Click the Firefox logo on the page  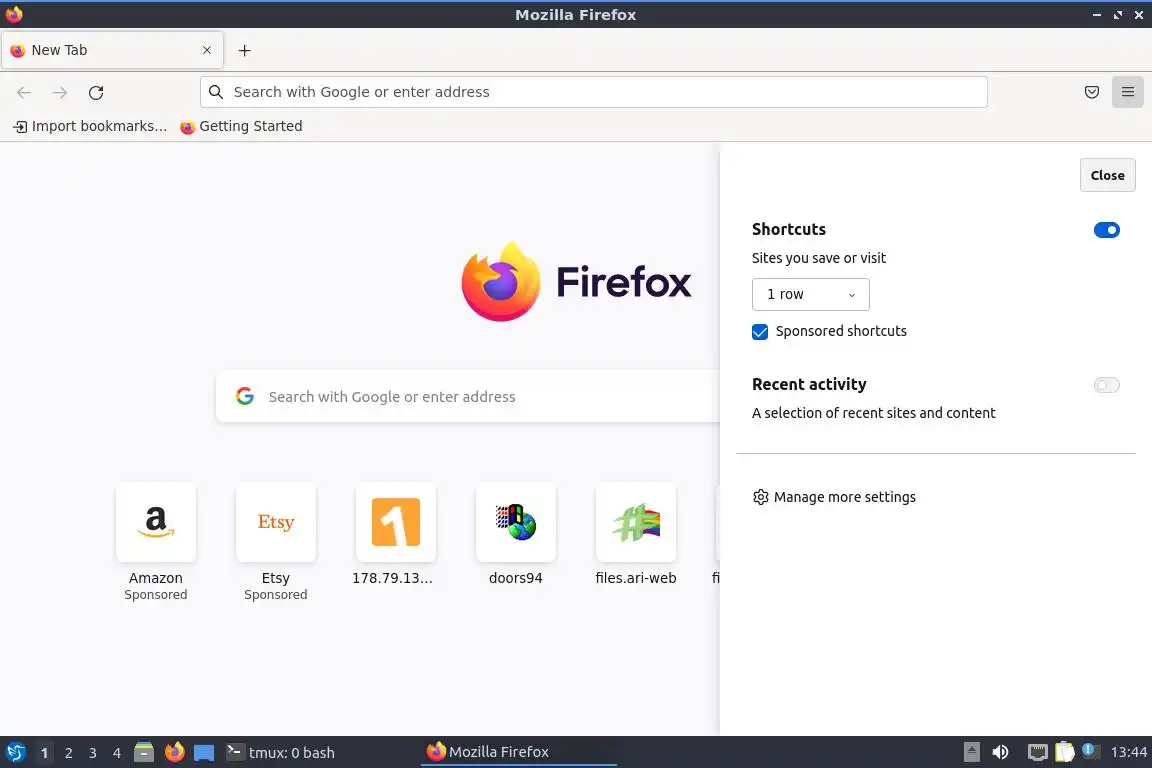[x=576, y=281]
